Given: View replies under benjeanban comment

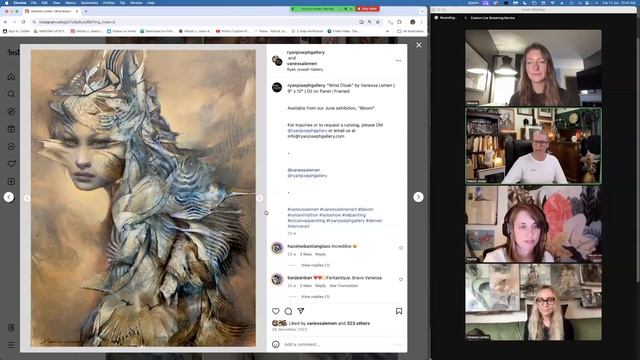Looking at the screenshot, I should pos(316,297).
